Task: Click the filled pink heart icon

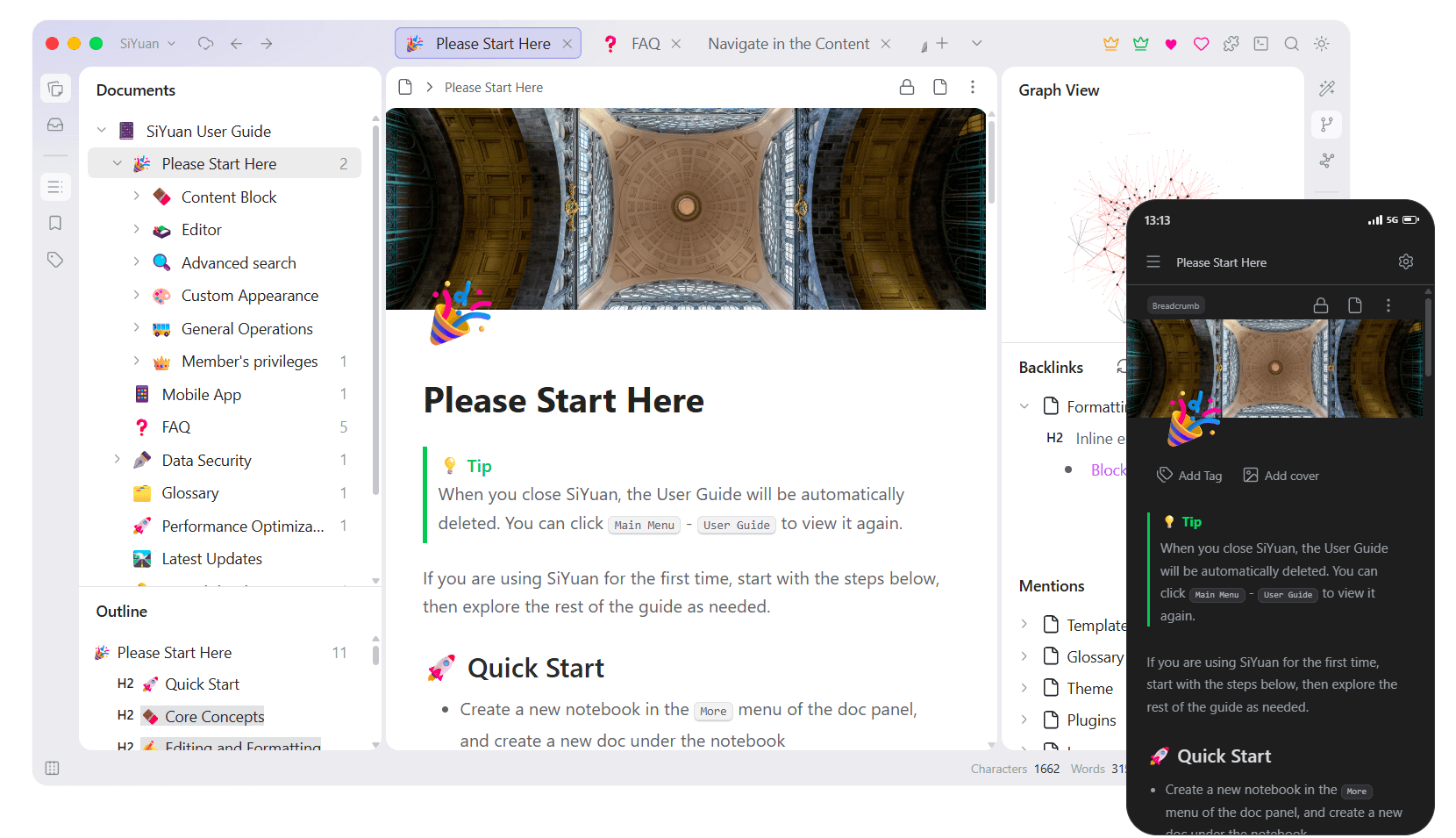Action: click(1171, 44)
